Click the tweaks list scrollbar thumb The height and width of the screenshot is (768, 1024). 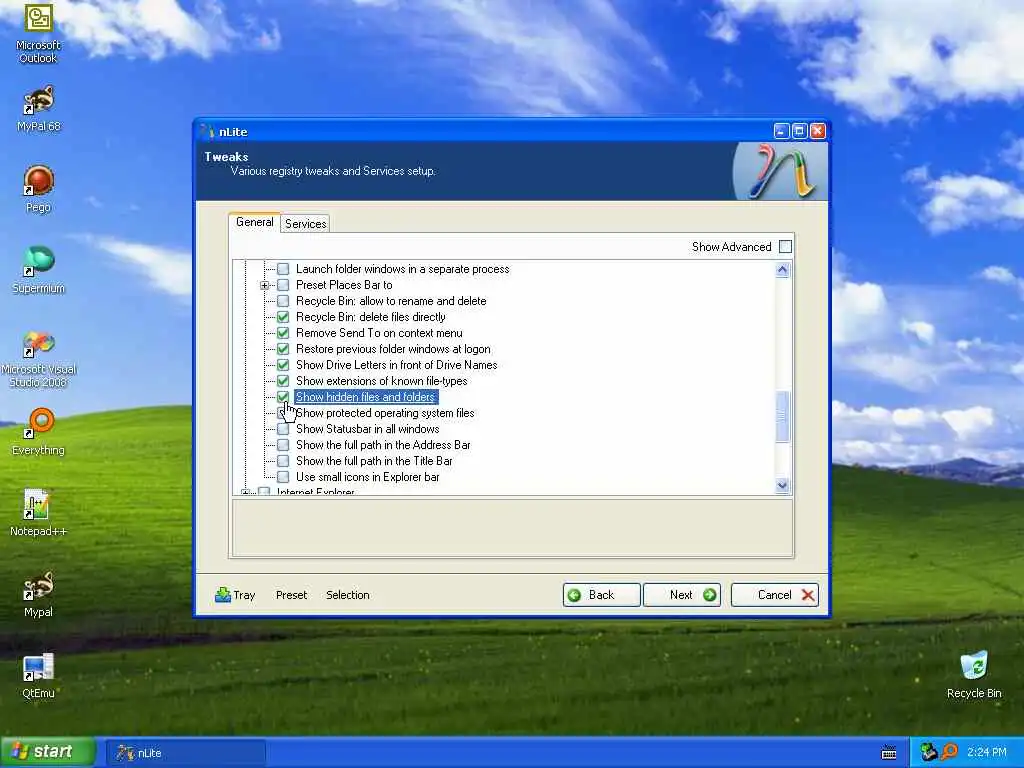(782, 416)
